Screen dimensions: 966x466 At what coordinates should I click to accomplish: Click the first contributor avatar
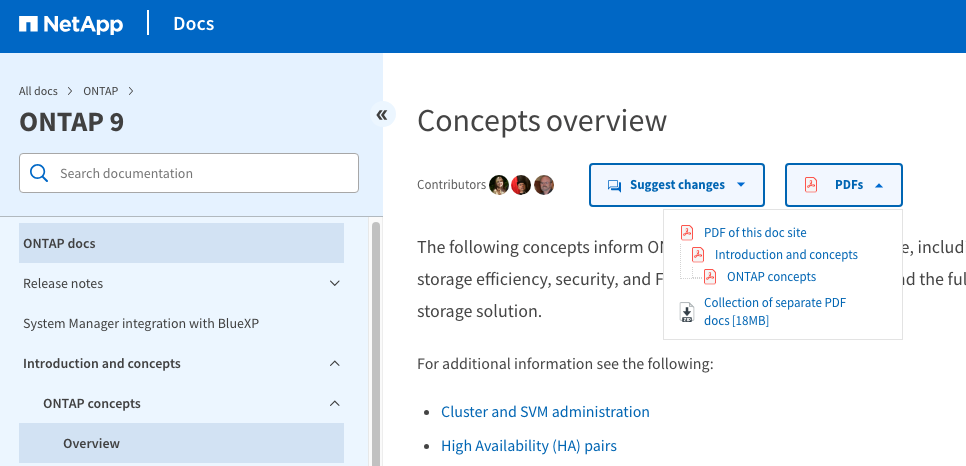tap(499, 185)
